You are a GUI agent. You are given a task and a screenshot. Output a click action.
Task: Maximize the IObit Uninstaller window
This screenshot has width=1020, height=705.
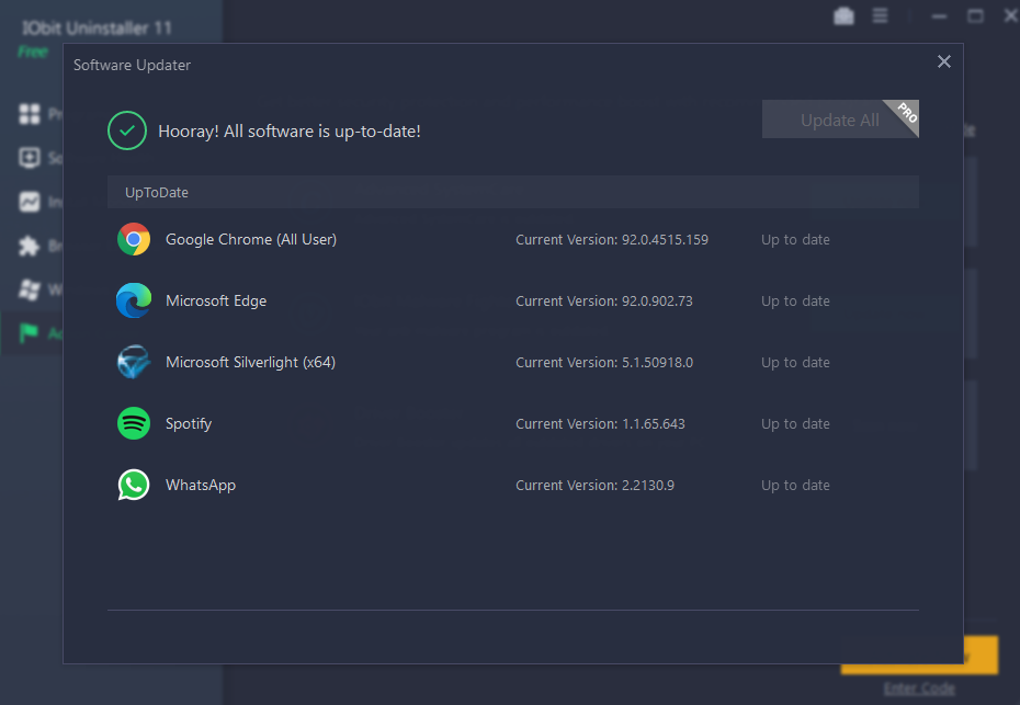(x=975, y=16)
